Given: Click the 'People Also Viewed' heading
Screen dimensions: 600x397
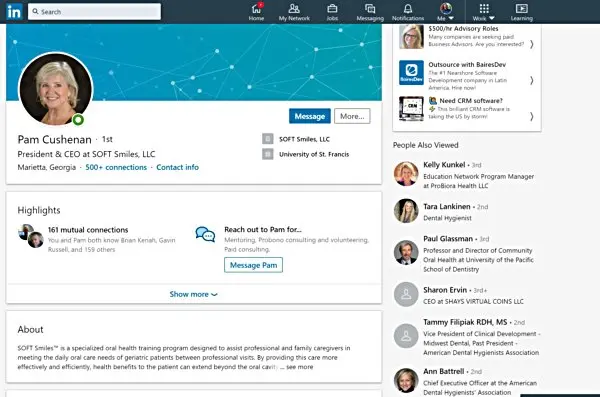Looking at the screenshot, I should click(426, 145).
